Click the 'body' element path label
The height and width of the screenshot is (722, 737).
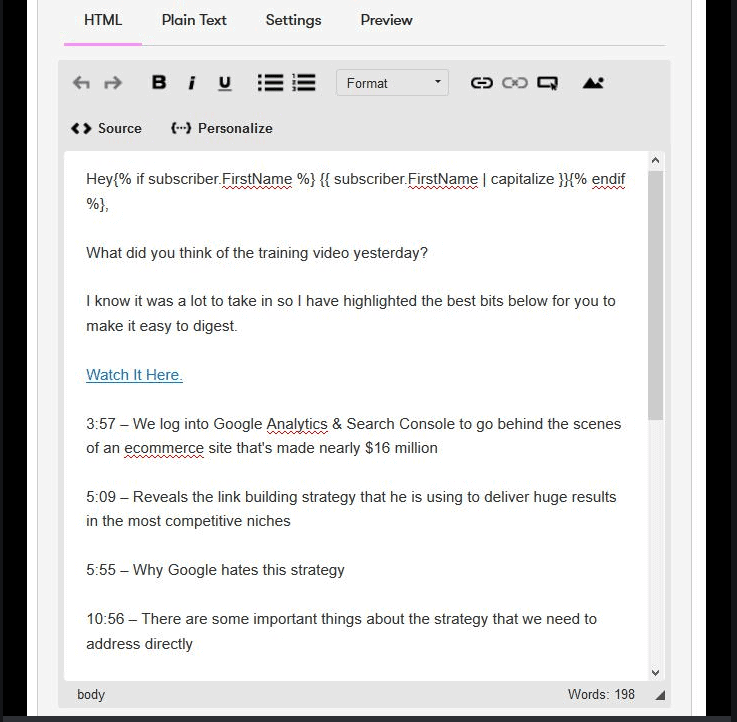[91, 694]
